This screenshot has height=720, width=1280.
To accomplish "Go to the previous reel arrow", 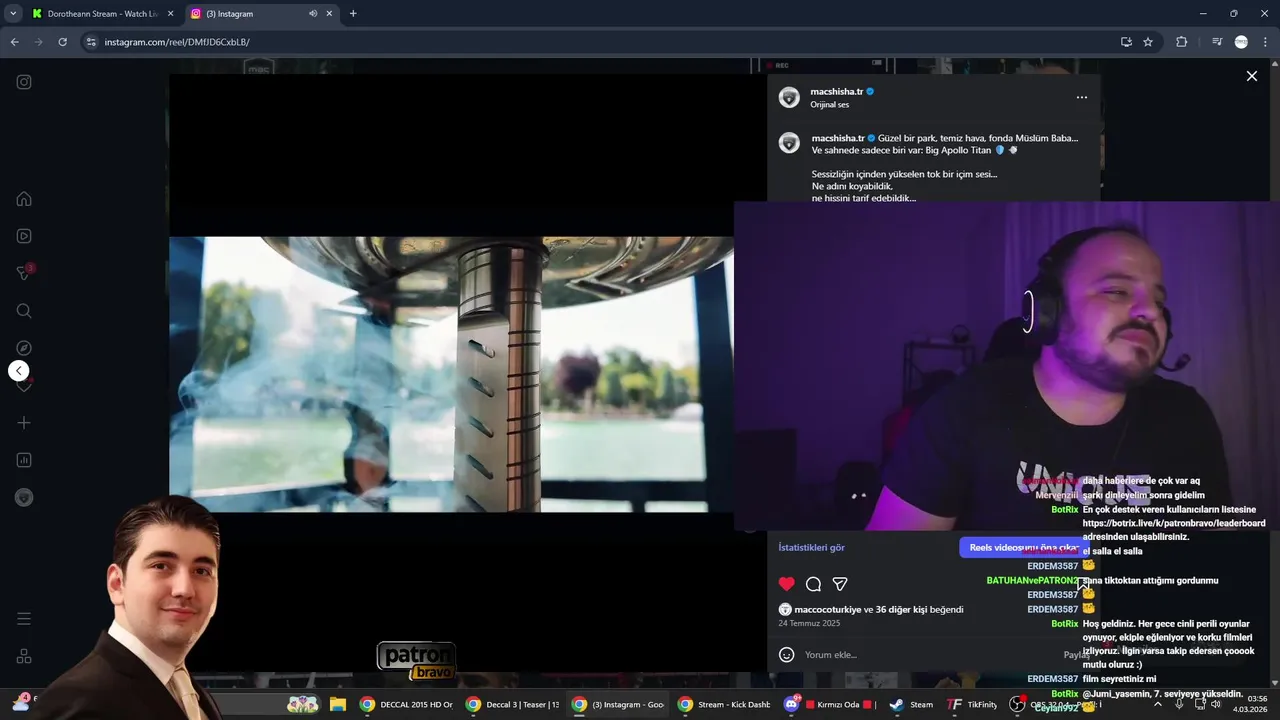I will tap(19, 371).
